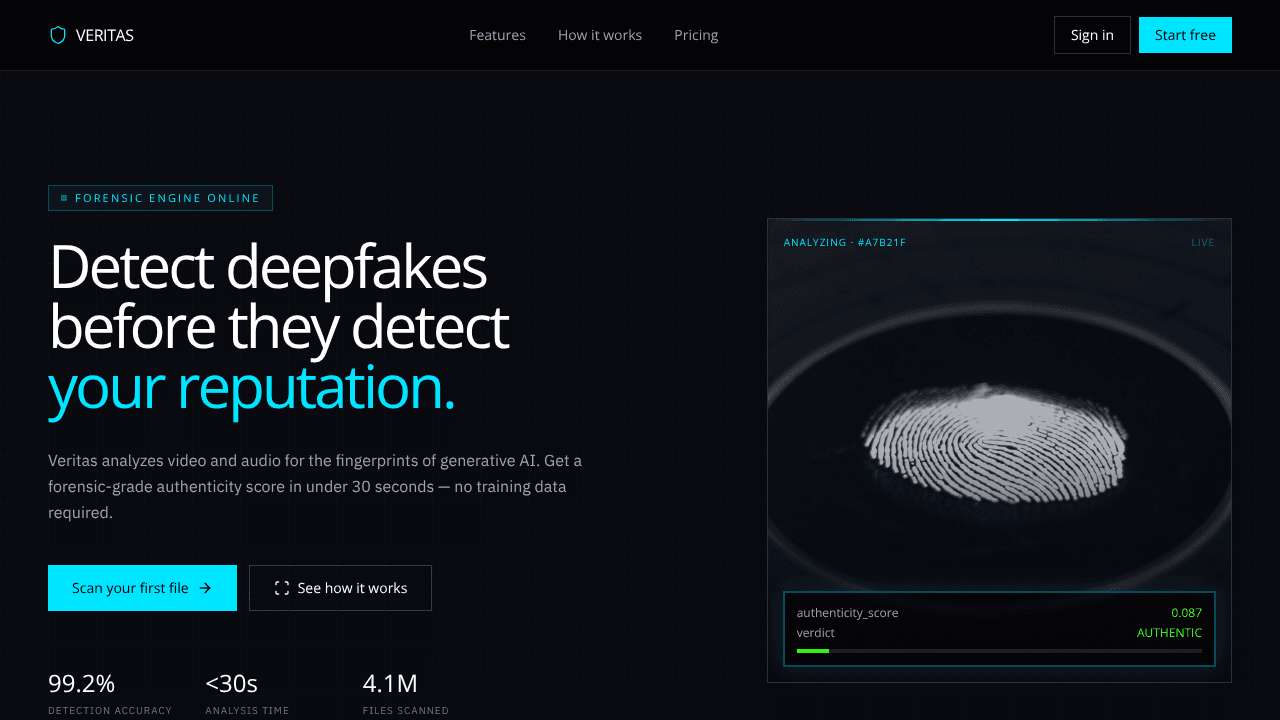Click the Veritas shield logo icon

[58, 35]
